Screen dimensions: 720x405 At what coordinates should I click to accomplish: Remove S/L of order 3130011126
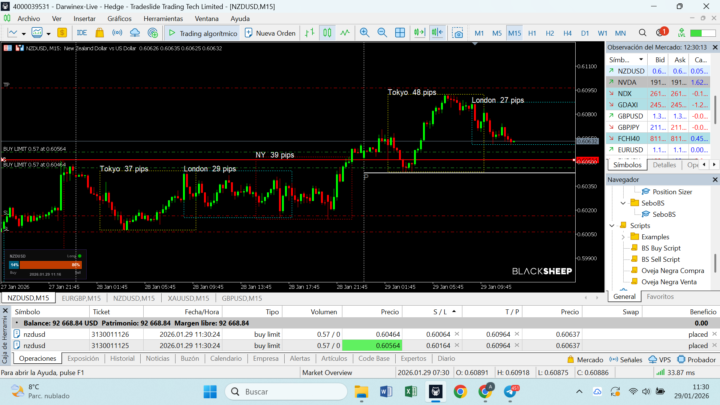pyautogui.click(x=457, y=334)
